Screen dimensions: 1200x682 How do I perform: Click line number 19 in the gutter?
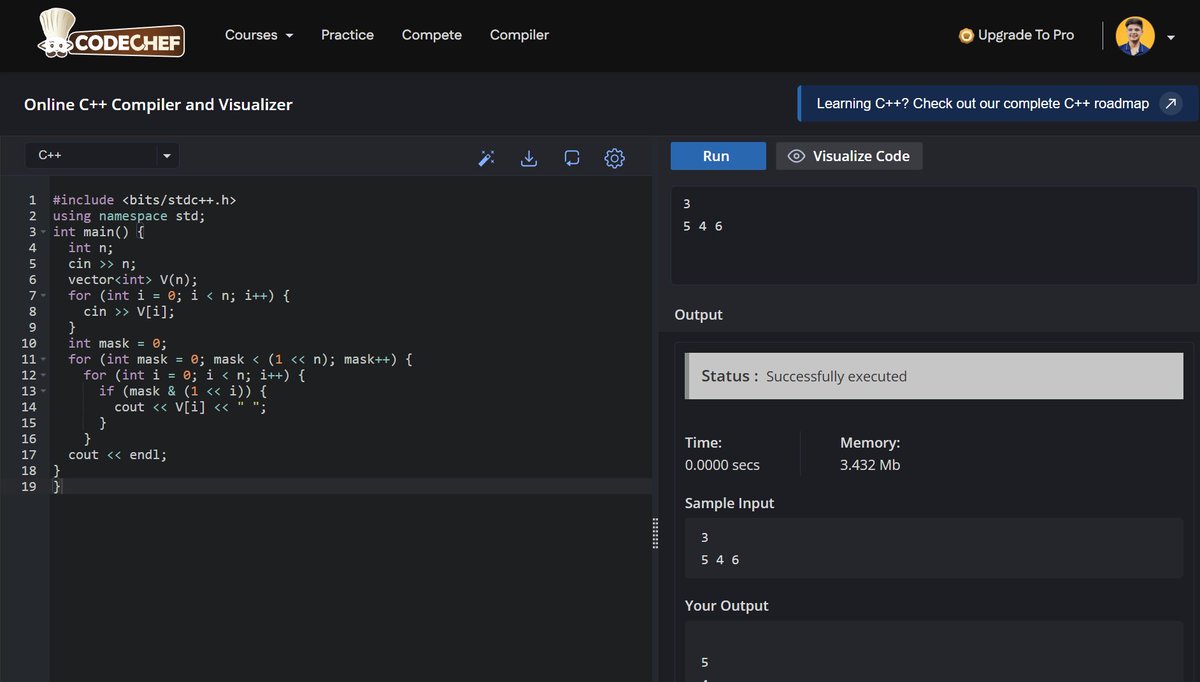[x=29, y=486]
